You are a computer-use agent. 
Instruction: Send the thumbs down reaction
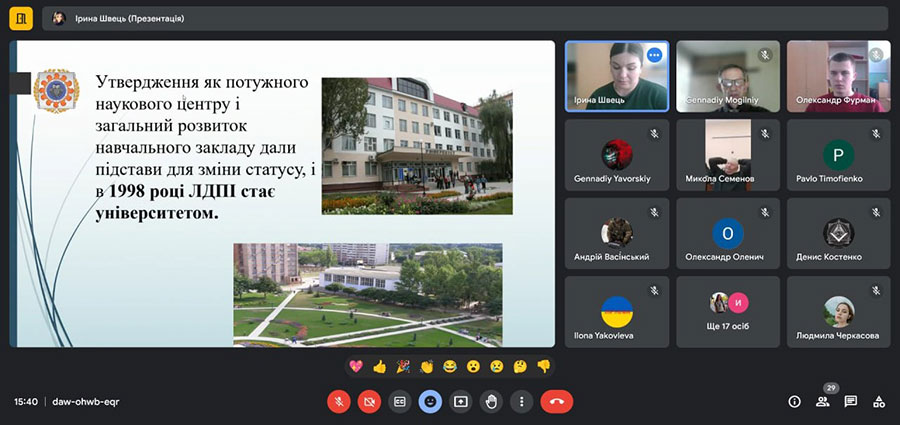pos(544,366)
